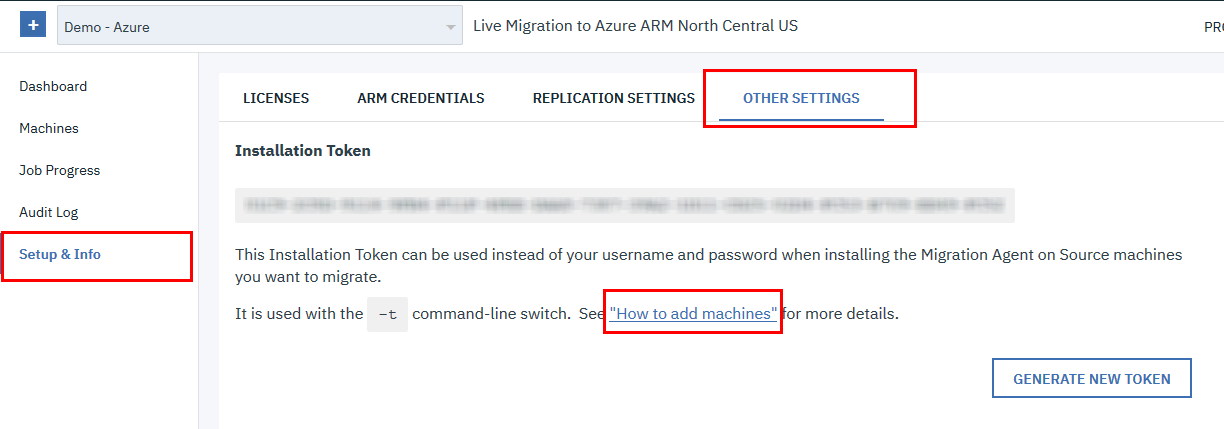
Task: Select the Other Settings tab
Action: [x=801, y=98]
